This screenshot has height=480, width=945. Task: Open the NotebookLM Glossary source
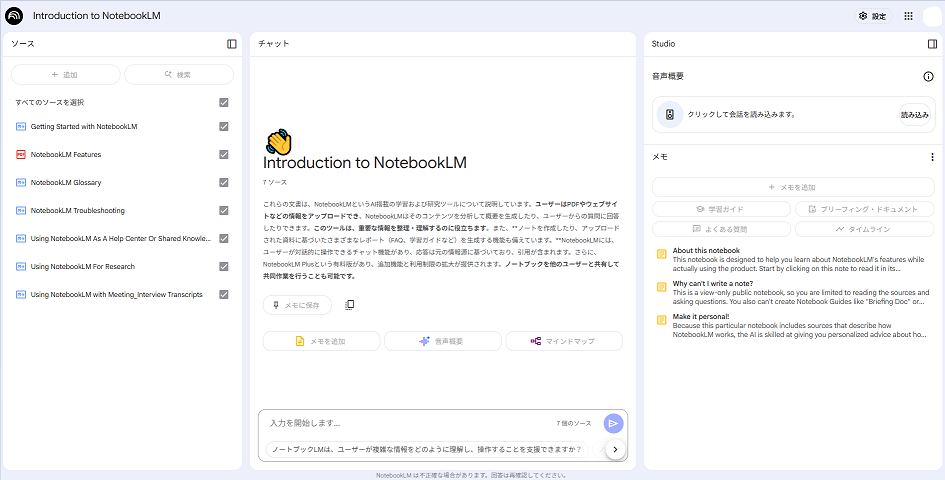(66, 182)
